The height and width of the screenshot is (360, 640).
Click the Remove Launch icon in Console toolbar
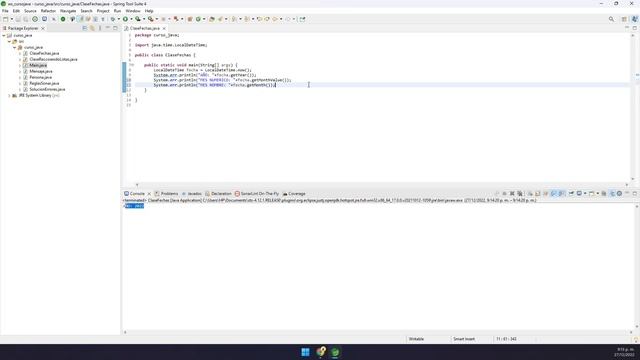click(x=512, y=193)
